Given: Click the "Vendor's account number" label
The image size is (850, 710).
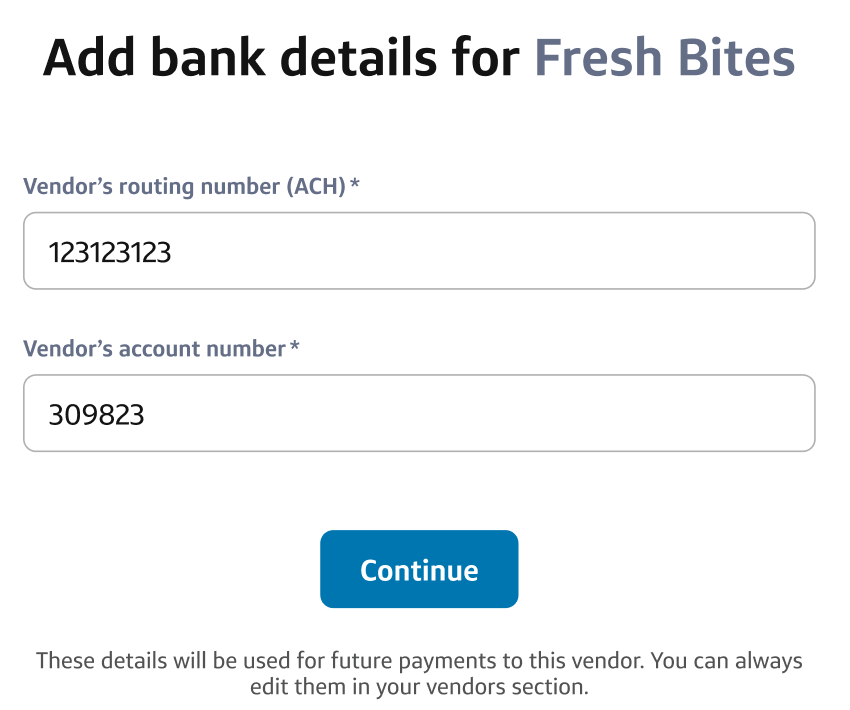Looking at the screenshot, I should pos(154,349).
